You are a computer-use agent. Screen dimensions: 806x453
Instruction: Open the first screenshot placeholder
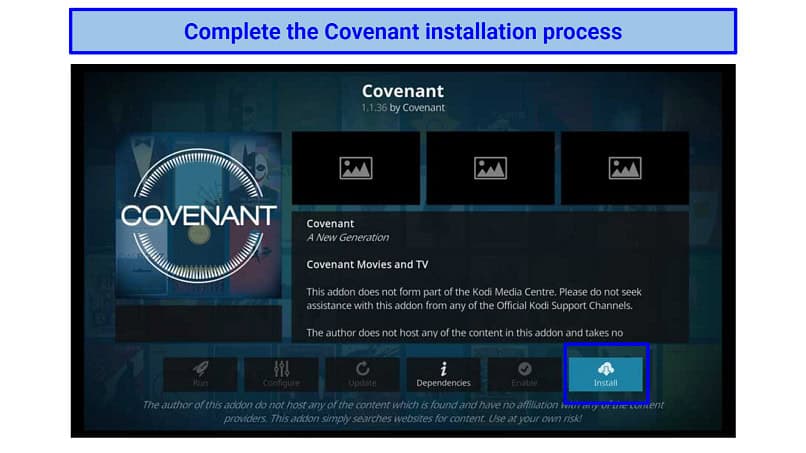[x=356, y=168]
